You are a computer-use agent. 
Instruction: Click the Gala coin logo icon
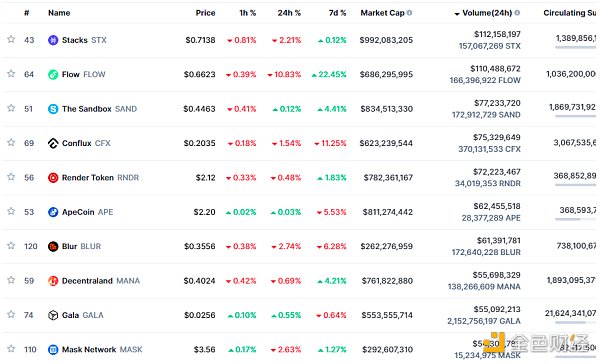[53, 315]
